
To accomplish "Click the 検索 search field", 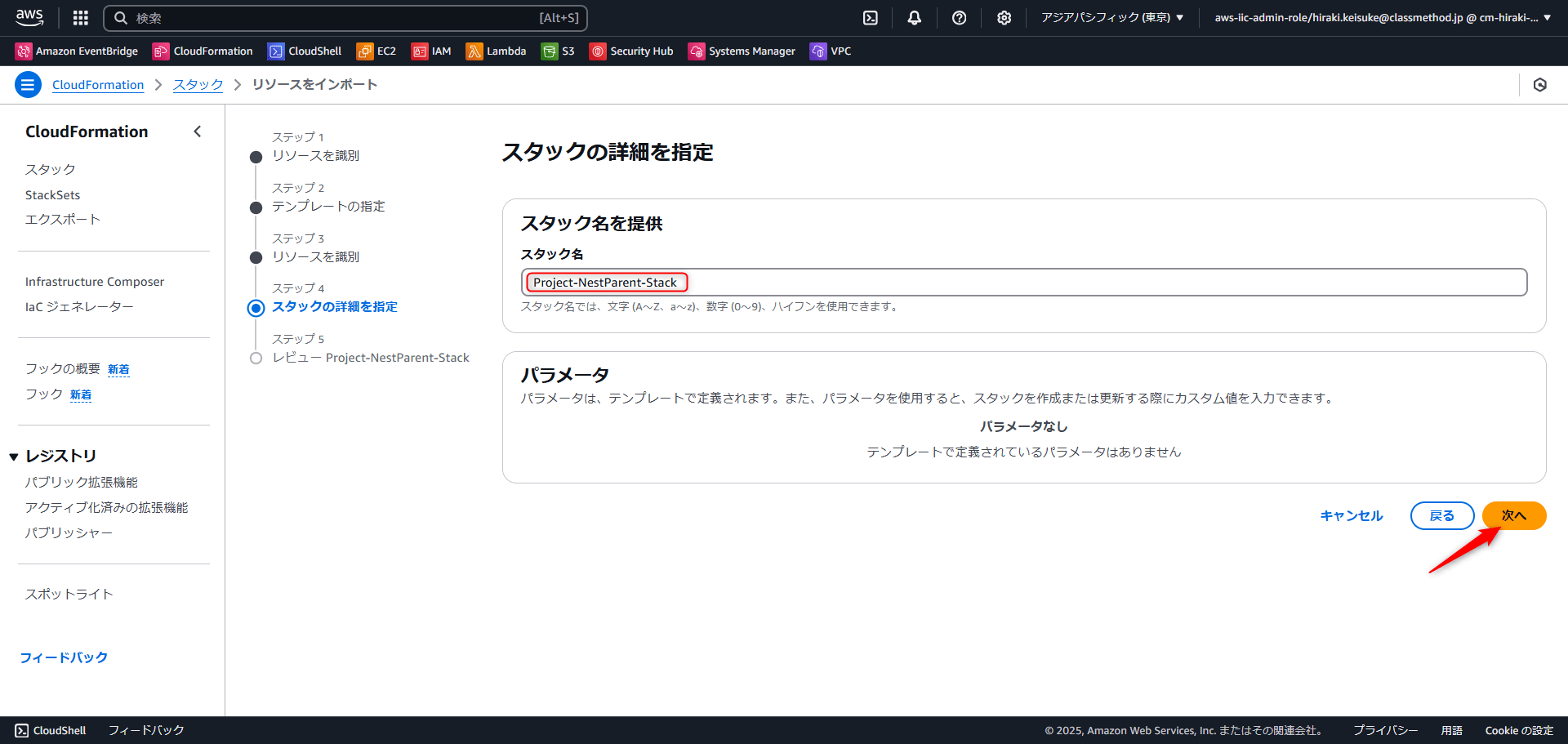I will pos(345,18).
